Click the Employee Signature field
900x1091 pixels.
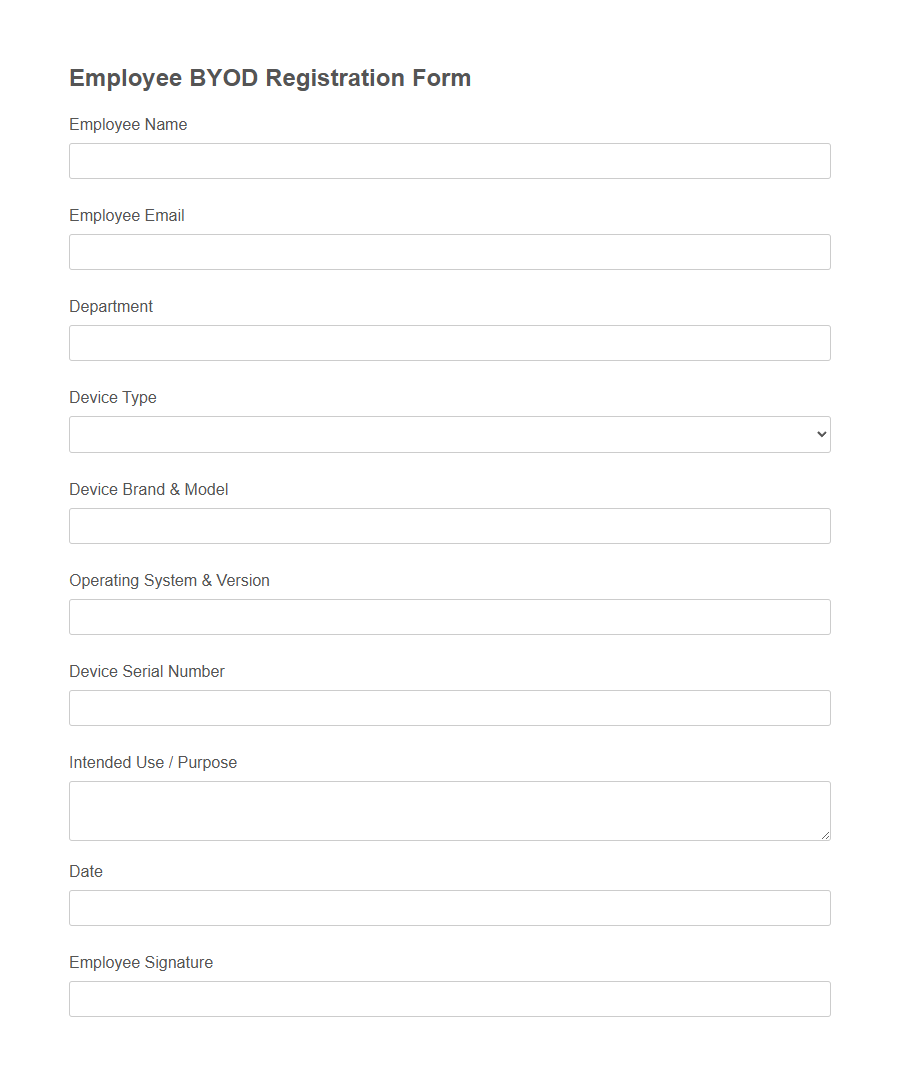pyautogui.click(x=450, y=998)
